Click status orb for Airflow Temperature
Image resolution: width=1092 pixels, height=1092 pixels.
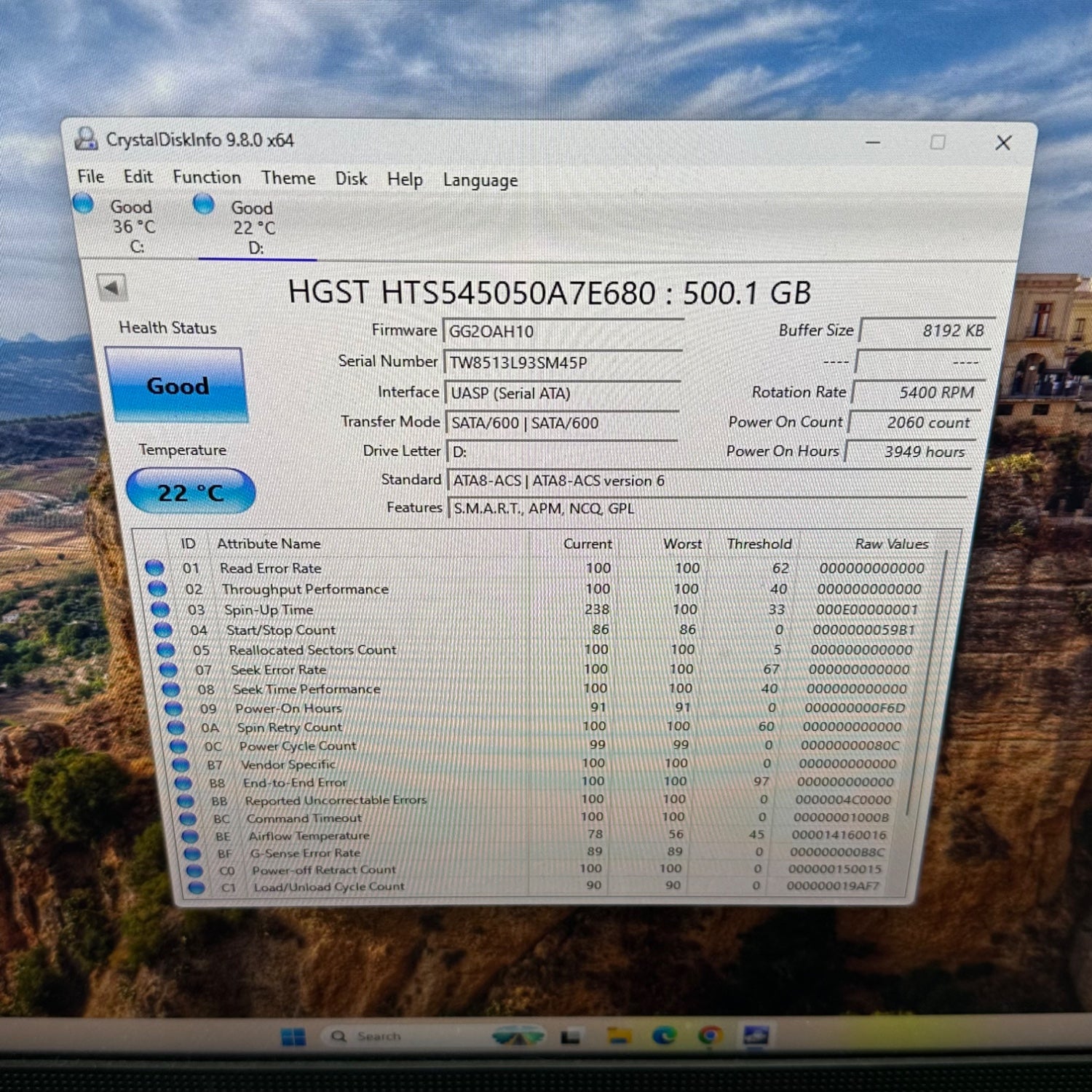pos(190,836)
